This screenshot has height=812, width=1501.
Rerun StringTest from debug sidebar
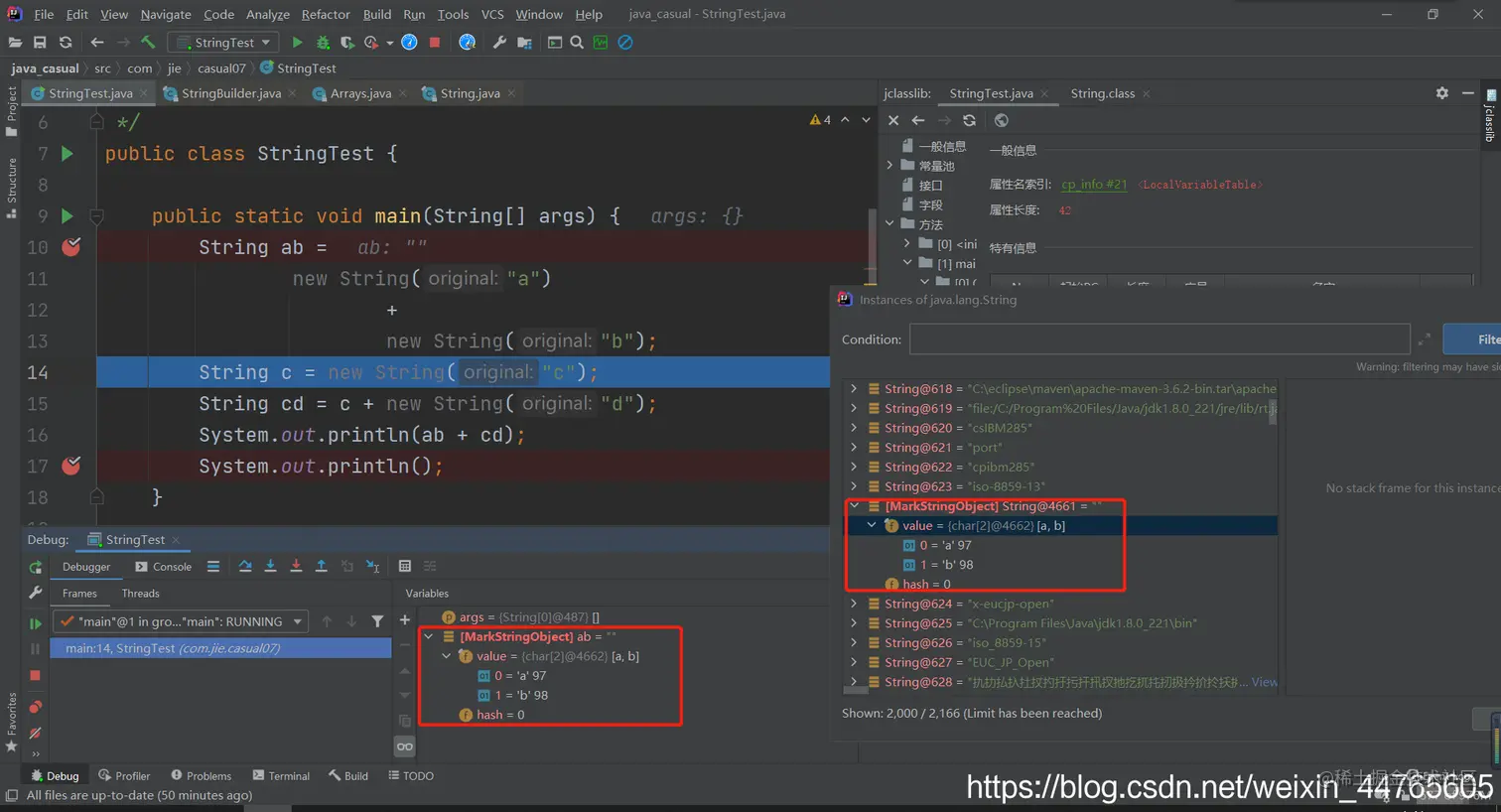[36, 567]
